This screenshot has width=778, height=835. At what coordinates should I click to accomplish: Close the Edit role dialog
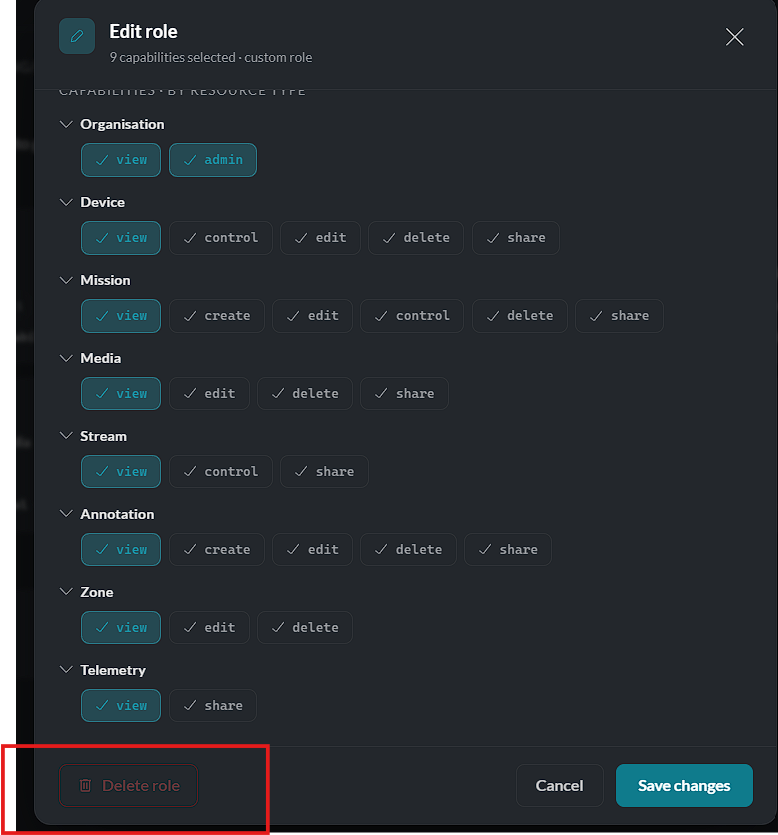point(734,37)
